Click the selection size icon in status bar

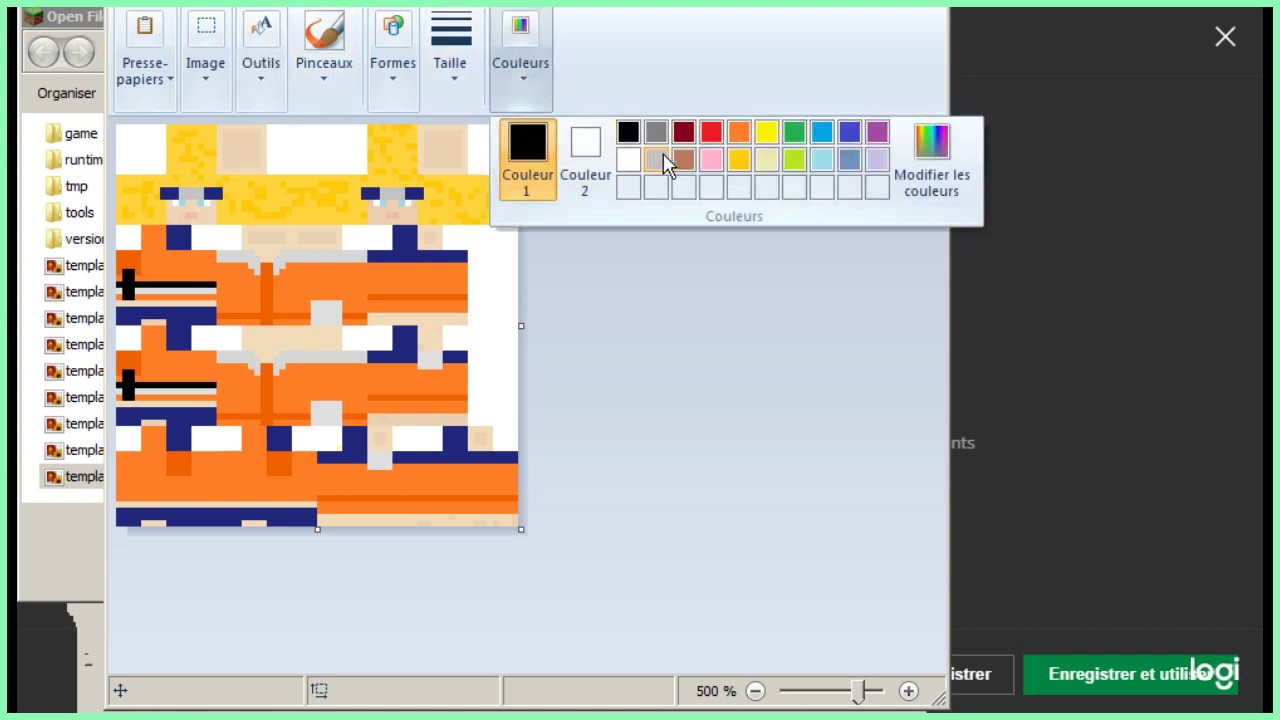[x=318, y=690]
